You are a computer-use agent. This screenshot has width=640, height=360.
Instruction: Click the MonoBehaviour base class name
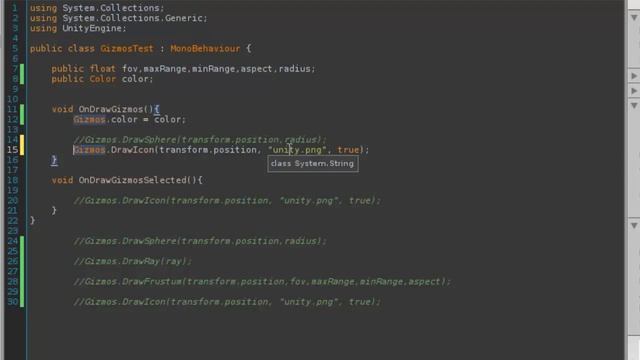(x=205, y=49)
